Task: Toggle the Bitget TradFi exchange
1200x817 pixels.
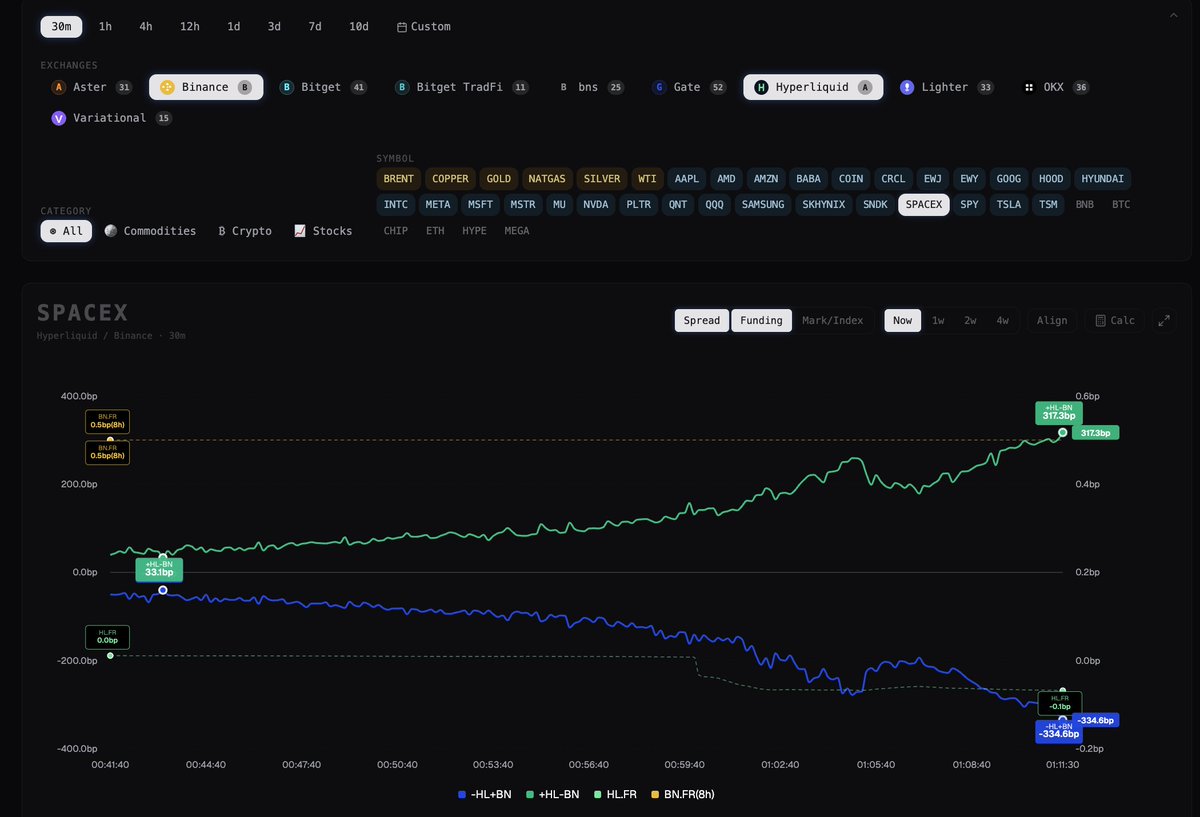Action: 462,87
